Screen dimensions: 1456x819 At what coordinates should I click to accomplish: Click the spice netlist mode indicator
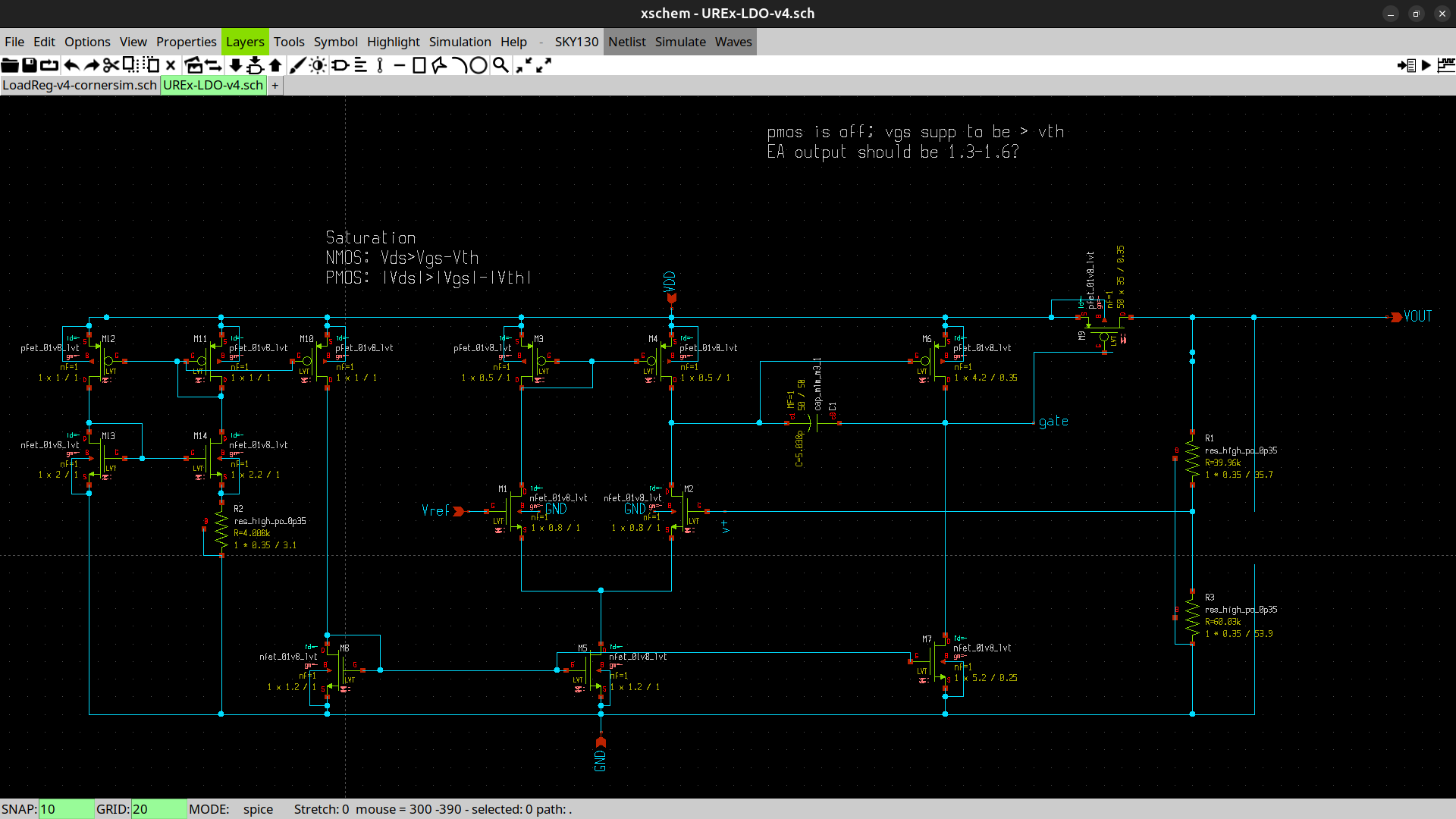point(258,809)
